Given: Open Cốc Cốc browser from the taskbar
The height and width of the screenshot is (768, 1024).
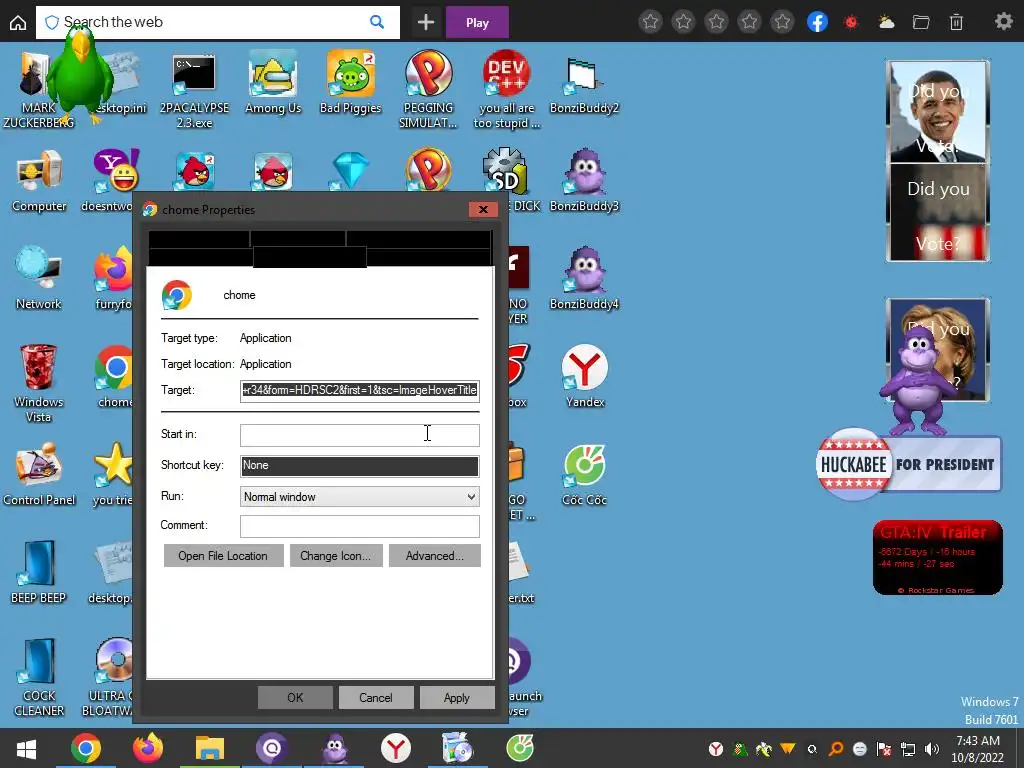Looking at the screenshot, I should [520, 748].
